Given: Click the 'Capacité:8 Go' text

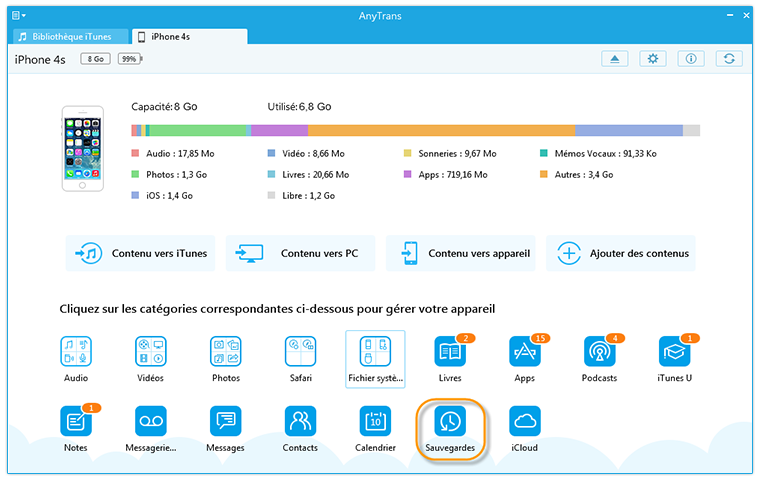Looking at the screenshot, I should 164,107.
